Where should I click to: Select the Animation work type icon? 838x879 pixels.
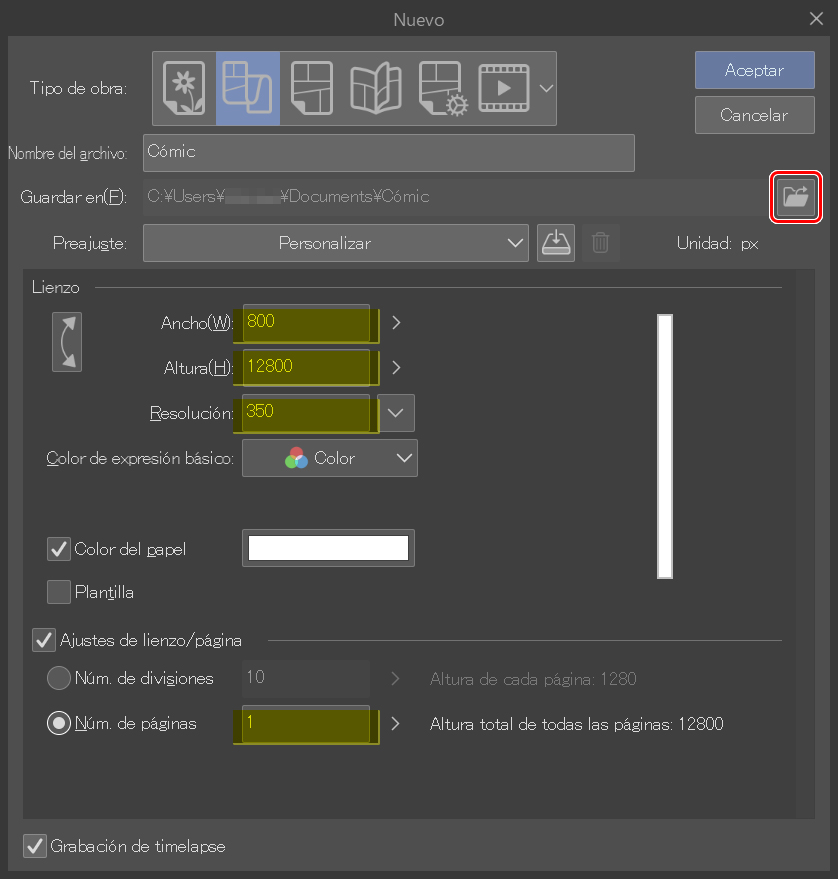tap(505, 88)
